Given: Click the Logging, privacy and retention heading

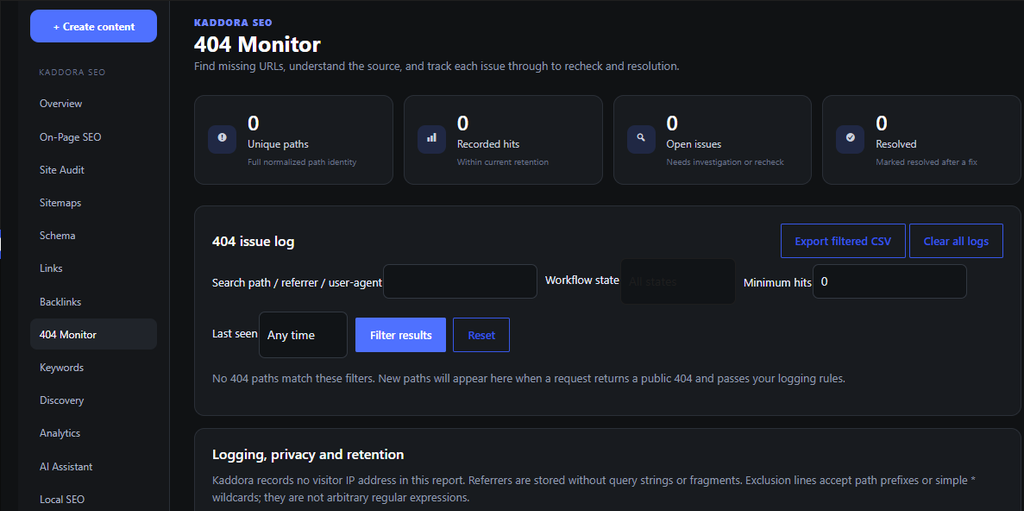Looking at the screenshot, I should click(308, 454).
